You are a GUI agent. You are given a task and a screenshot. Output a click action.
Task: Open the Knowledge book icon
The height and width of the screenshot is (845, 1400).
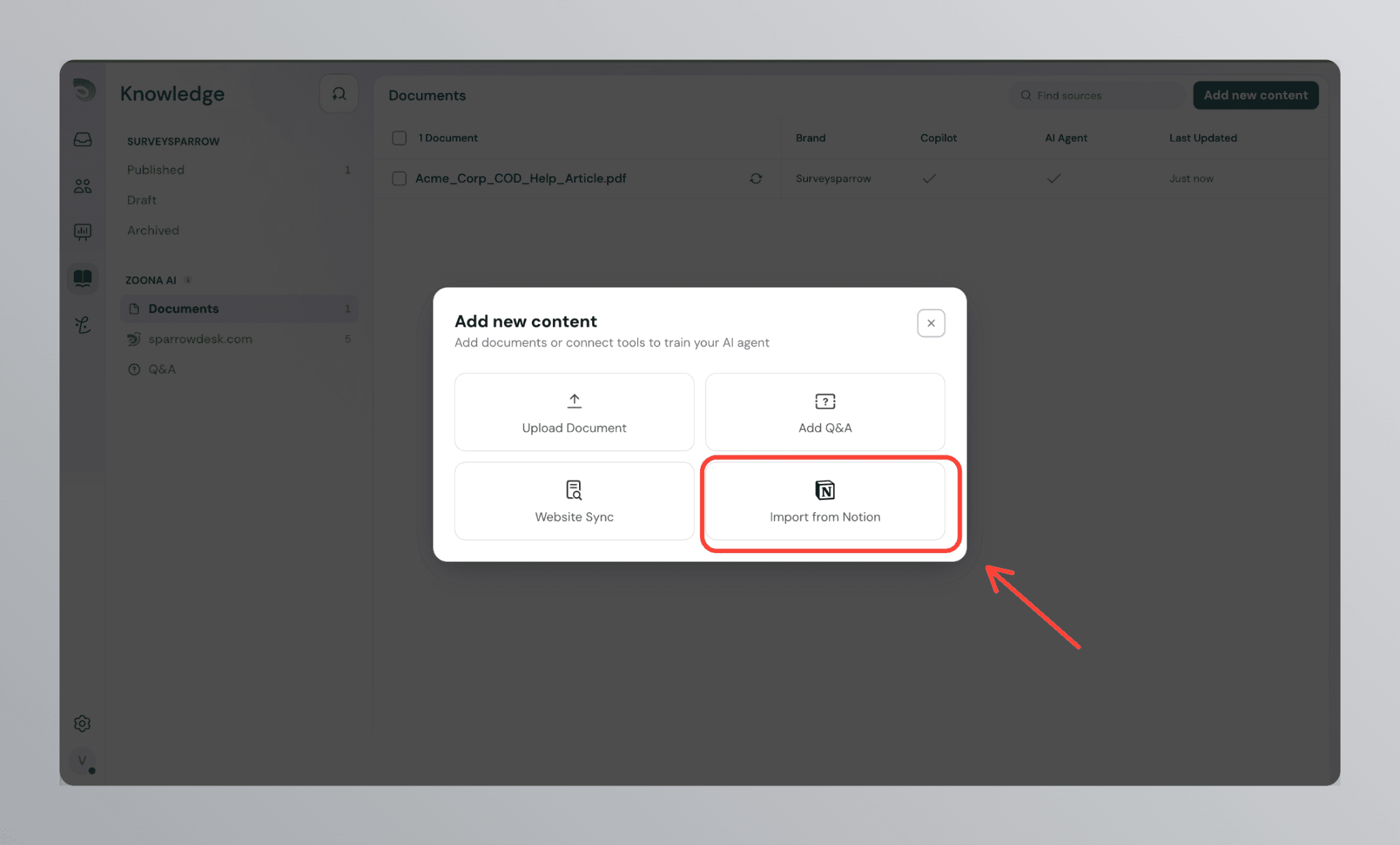click(83, 278)
